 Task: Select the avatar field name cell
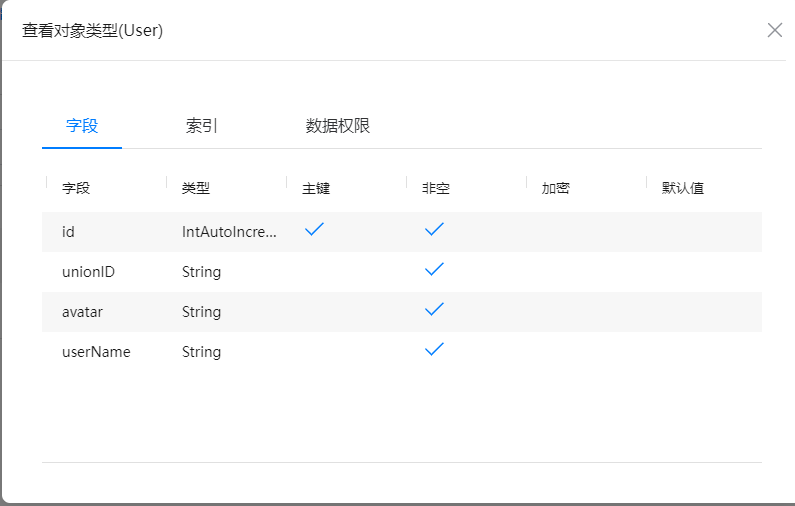click(82, 312)
